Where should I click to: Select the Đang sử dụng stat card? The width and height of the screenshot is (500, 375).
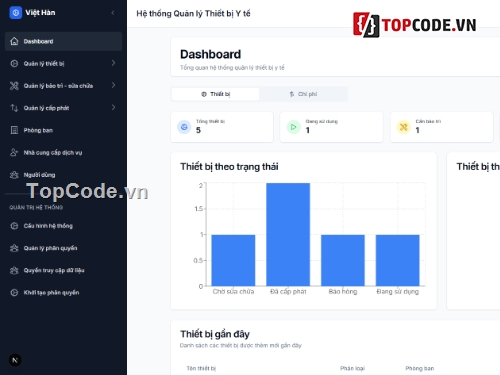click(332, 127)
